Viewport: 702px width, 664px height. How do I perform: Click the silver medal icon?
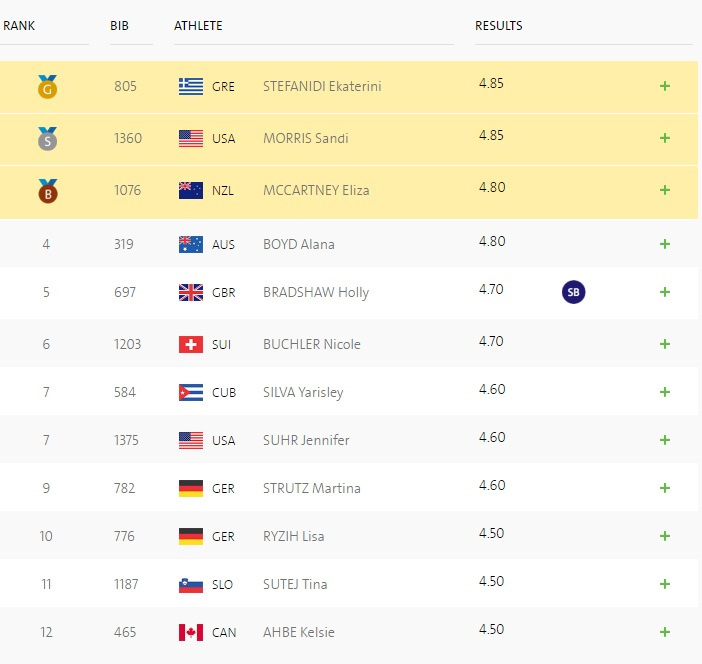pyautogui.click(x=47, y=140)
